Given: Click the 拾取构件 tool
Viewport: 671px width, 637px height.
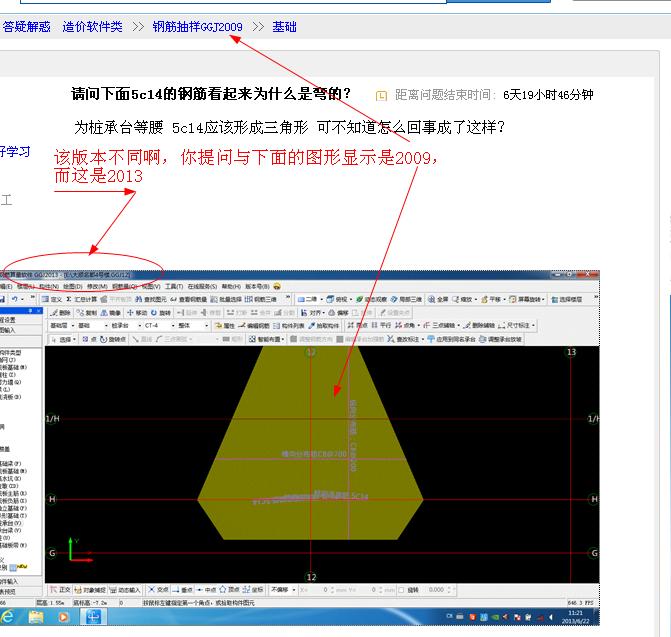Looking at the screenshot, I should 323,326.
